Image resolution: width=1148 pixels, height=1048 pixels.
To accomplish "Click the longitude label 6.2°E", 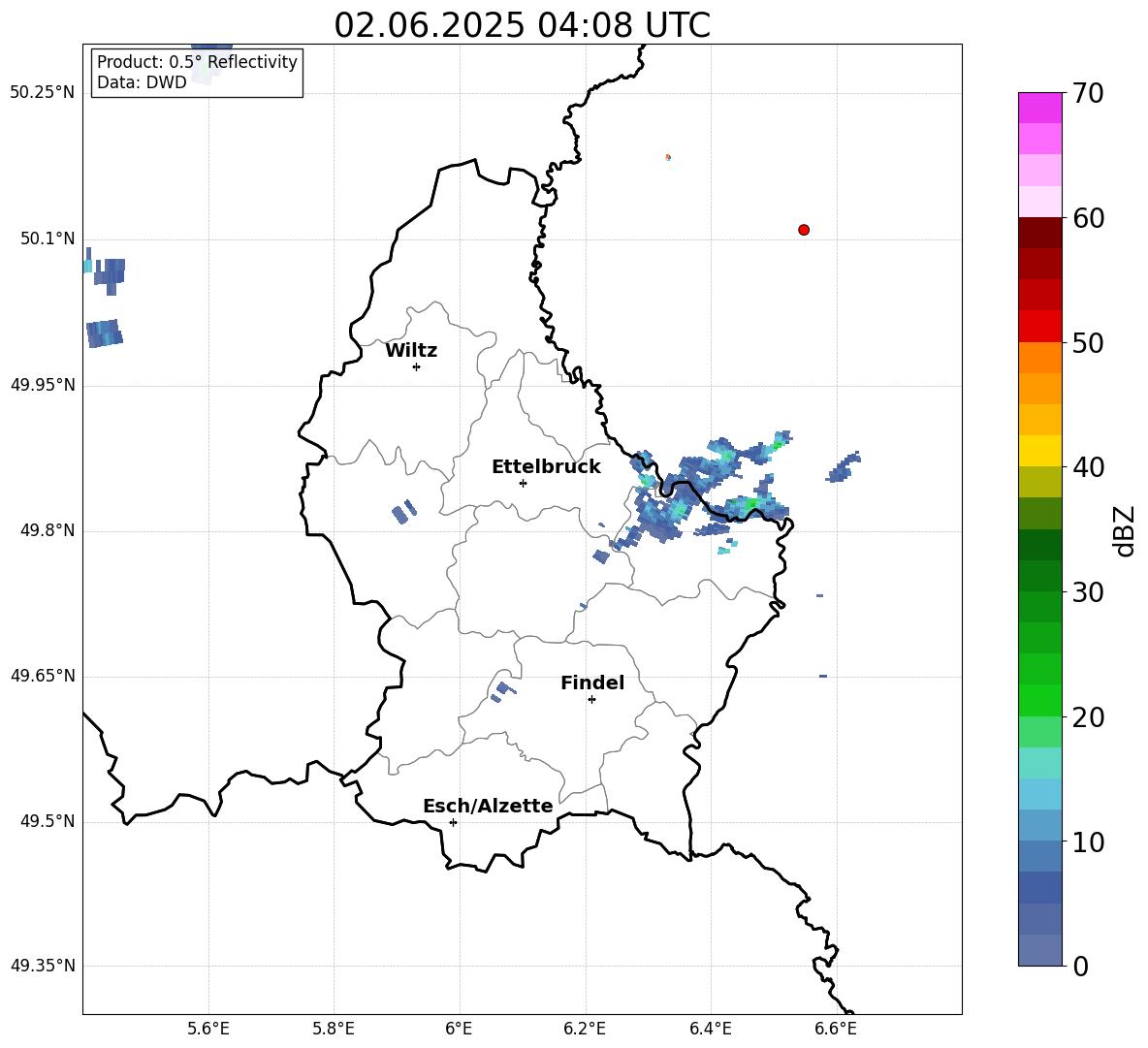I will (x=585, y=1029).
